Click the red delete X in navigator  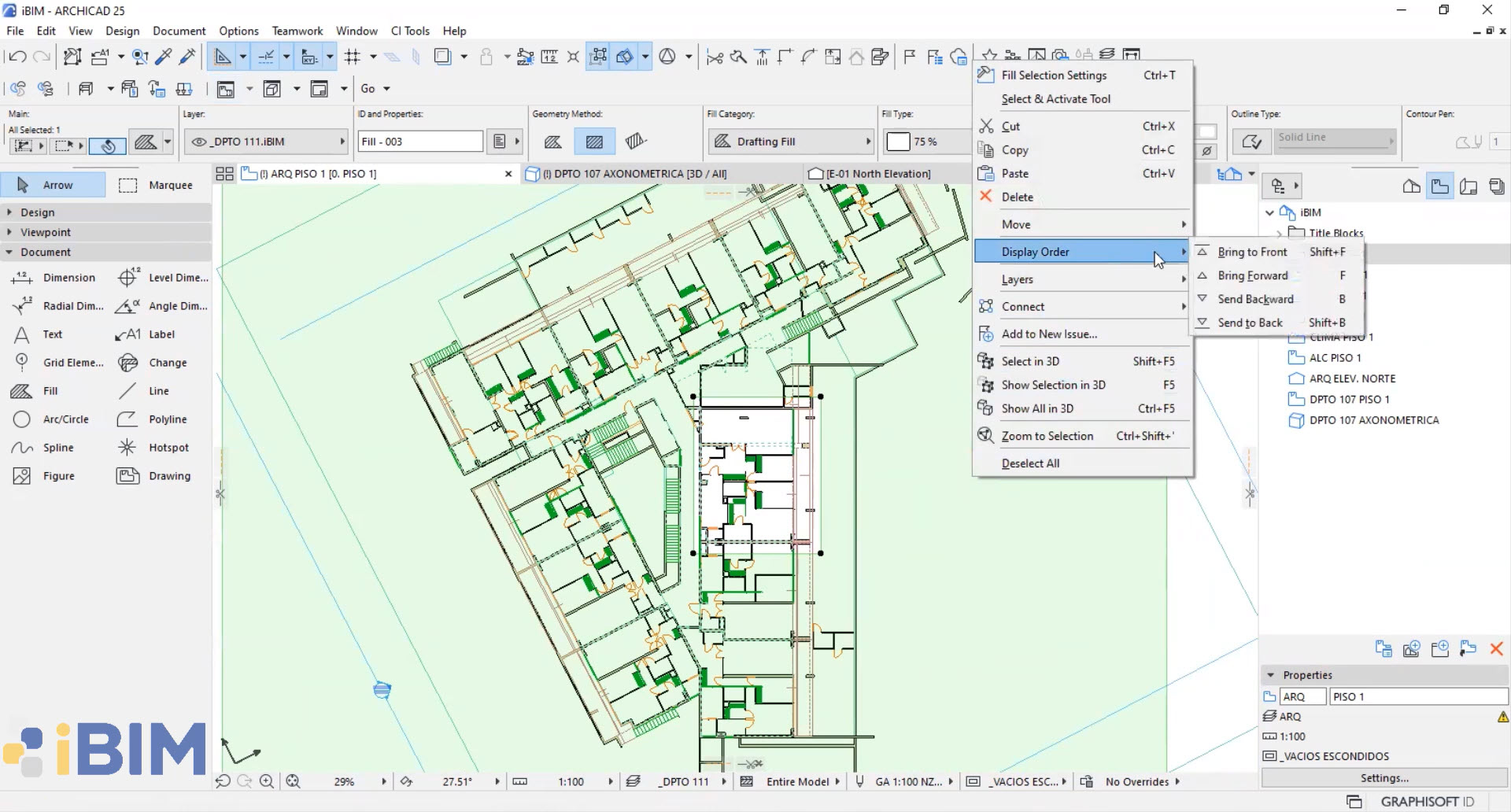pos(1496,648)
